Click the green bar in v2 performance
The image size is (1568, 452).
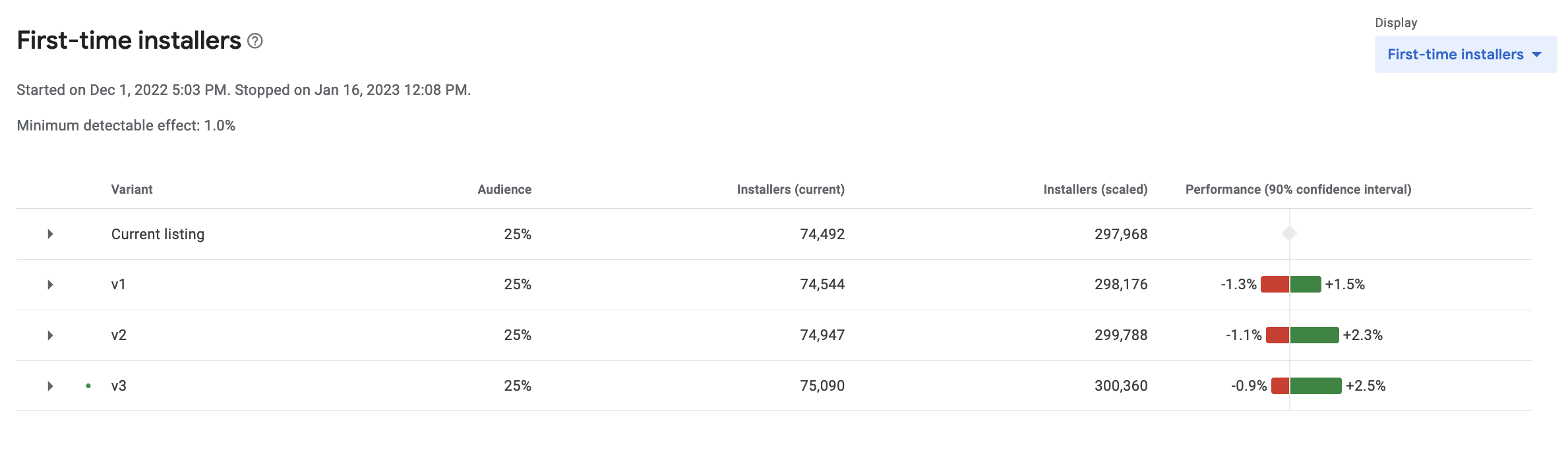(x=1314, y=335)
